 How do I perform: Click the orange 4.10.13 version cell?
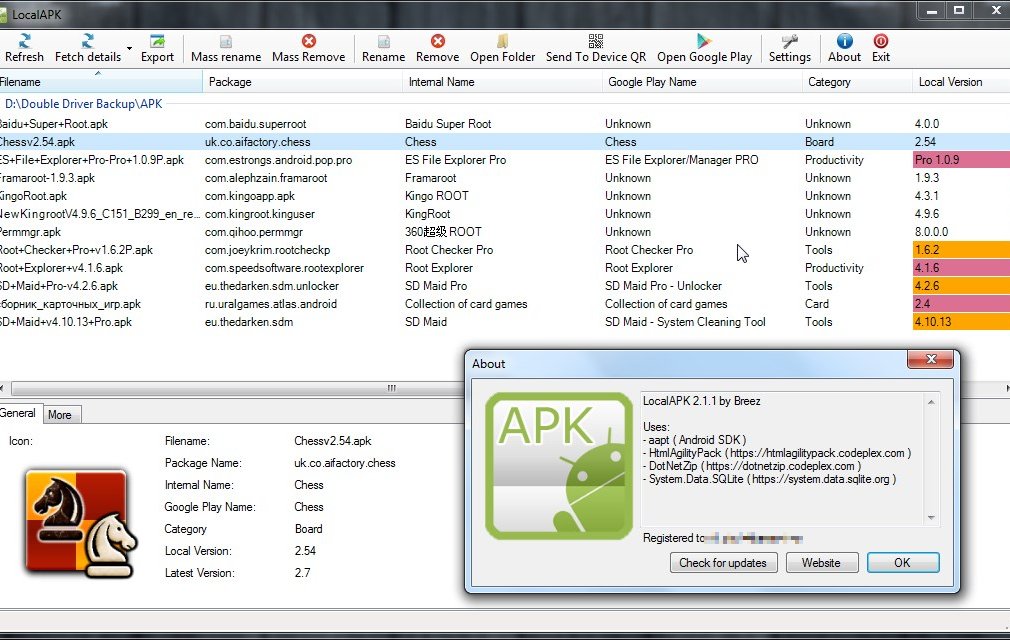coord(961,322)
